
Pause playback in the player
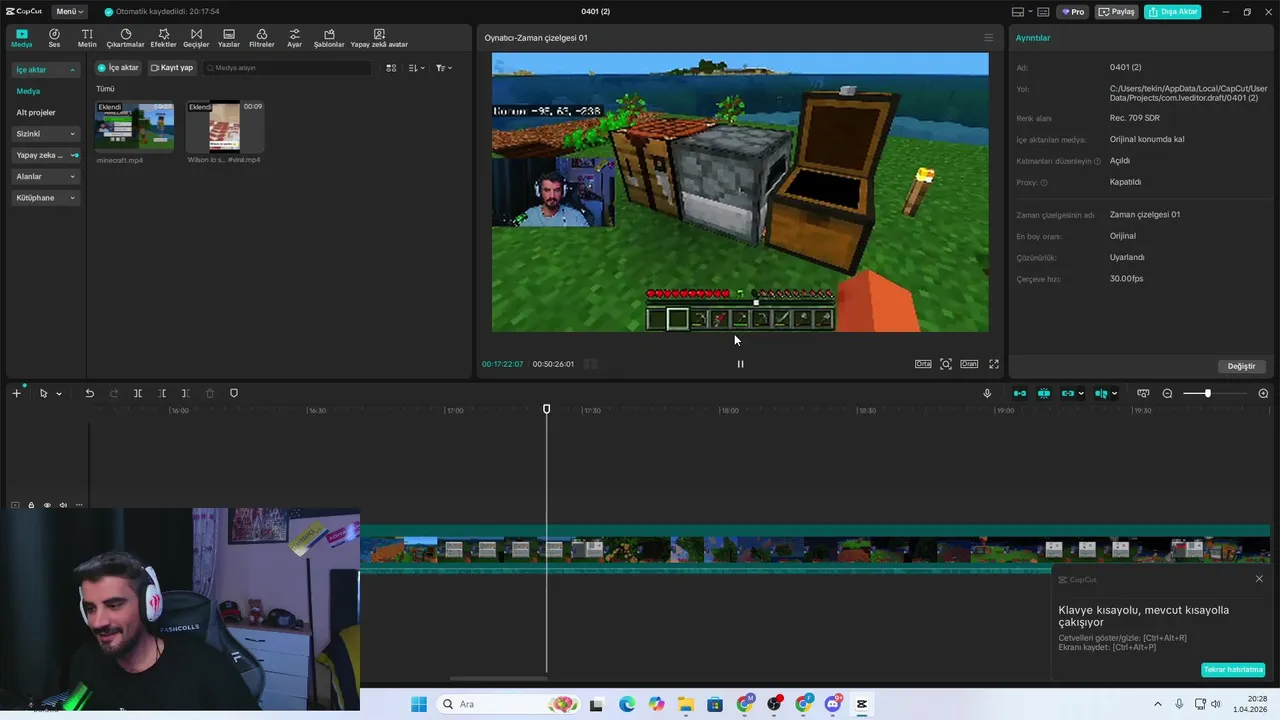click(x=740, y=364)
